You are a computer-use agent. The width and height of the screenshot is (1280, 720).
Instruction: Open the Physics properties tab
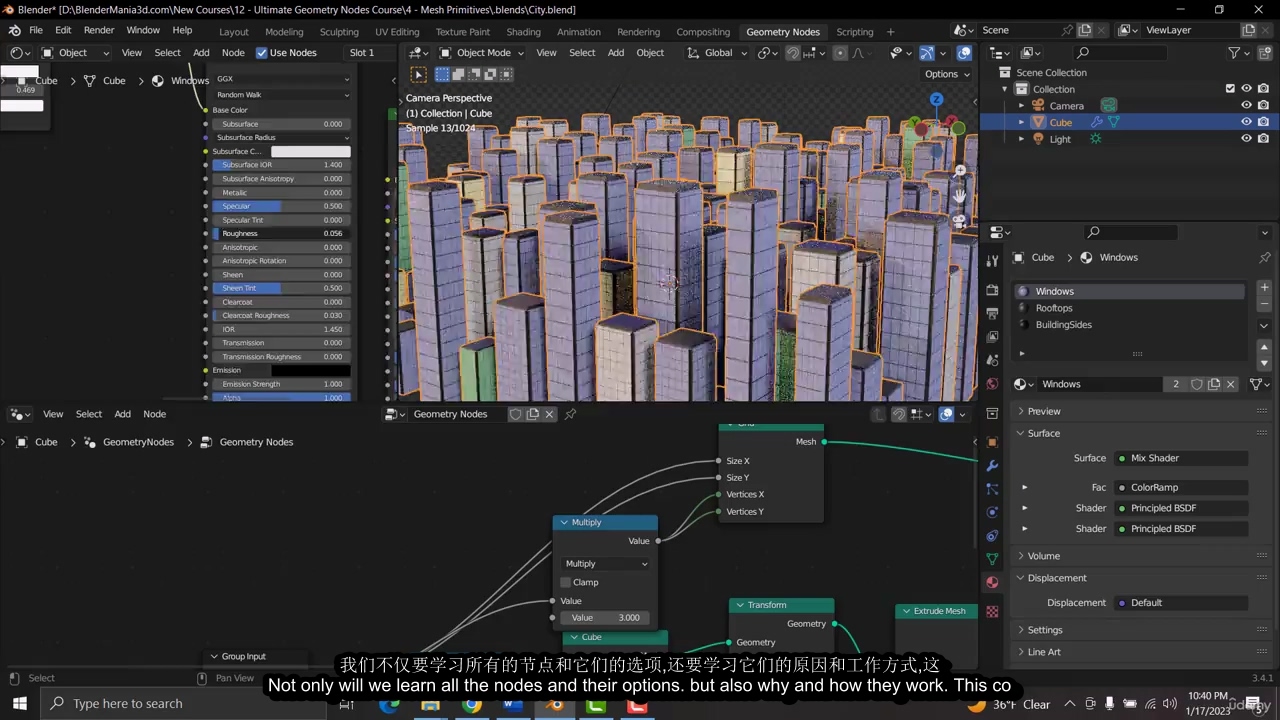[992, 513]
